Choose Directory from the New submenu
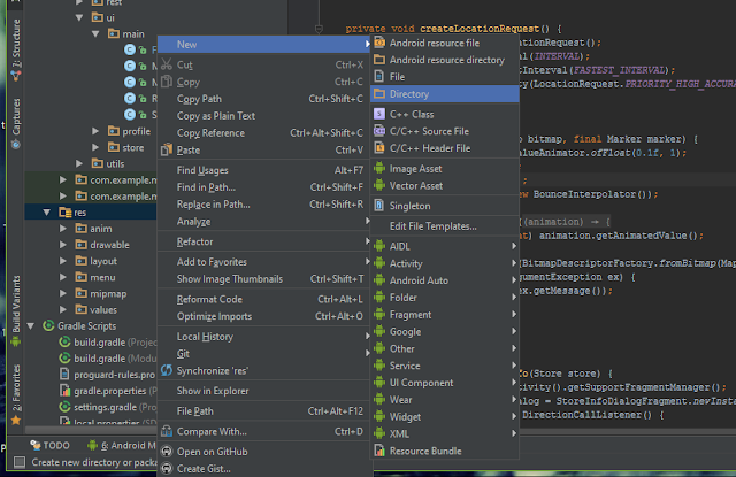 click(445, 94)
